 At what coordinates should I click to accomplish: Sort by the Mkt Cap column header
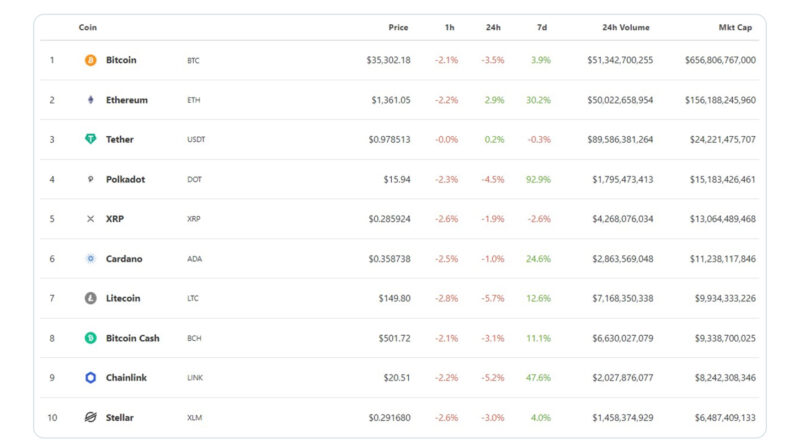point(735,27)
